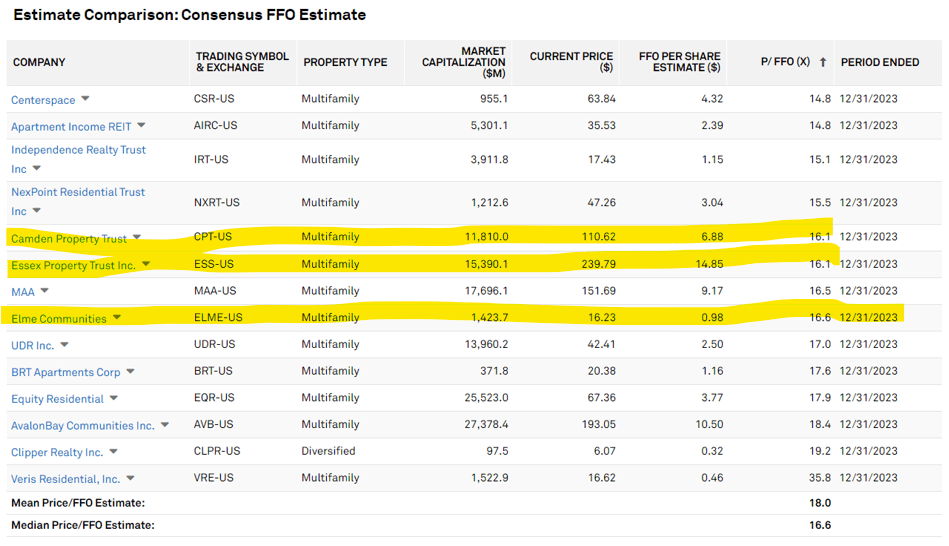Expand dropdown arrow next to Veris Residential
The width and height of the screenshot is (949, 546).
pyautogui.click(x=131, y=479)
